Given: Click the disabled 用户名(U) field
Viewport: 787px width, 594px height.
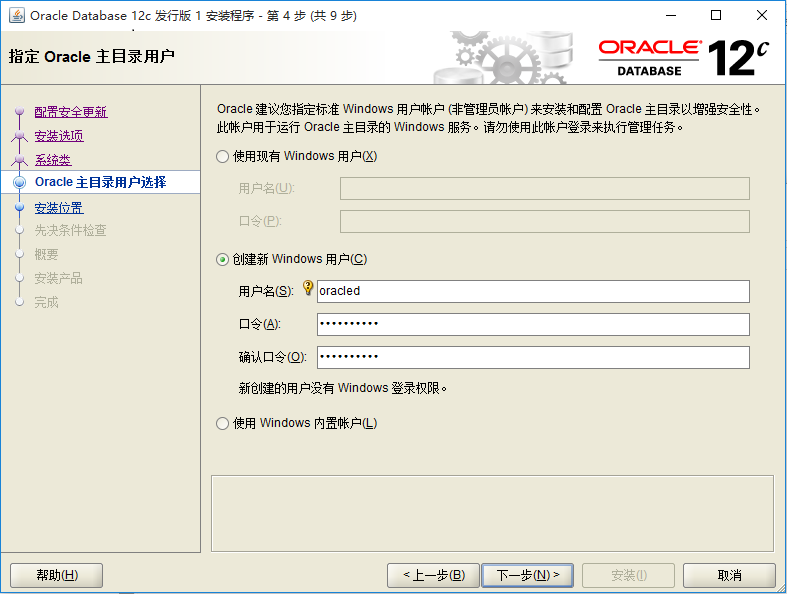Looking at the screenshot, I should click(x=545, y=188).
